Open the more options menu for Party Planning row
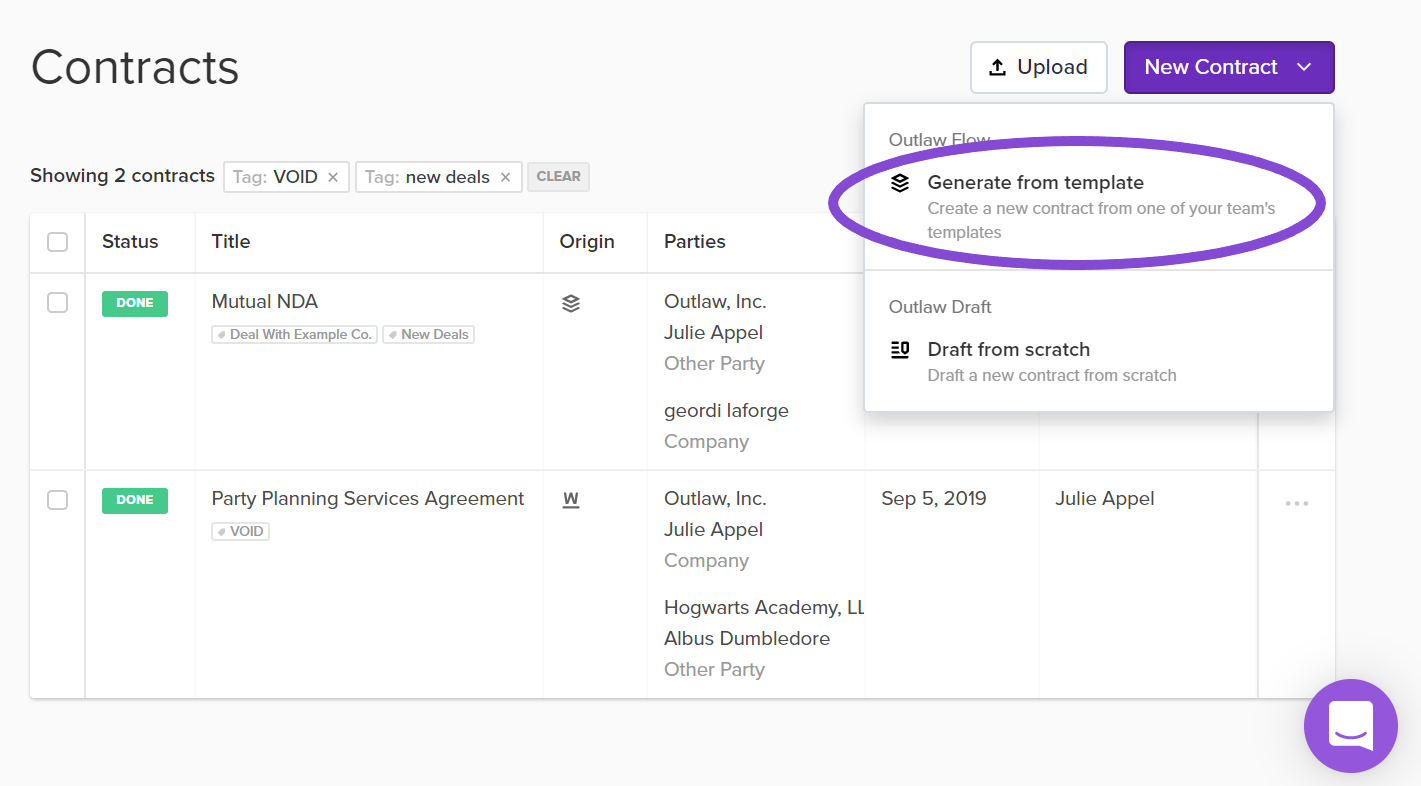The height and width of the screenshot is (786, 1421). [x=1297, y=503]
